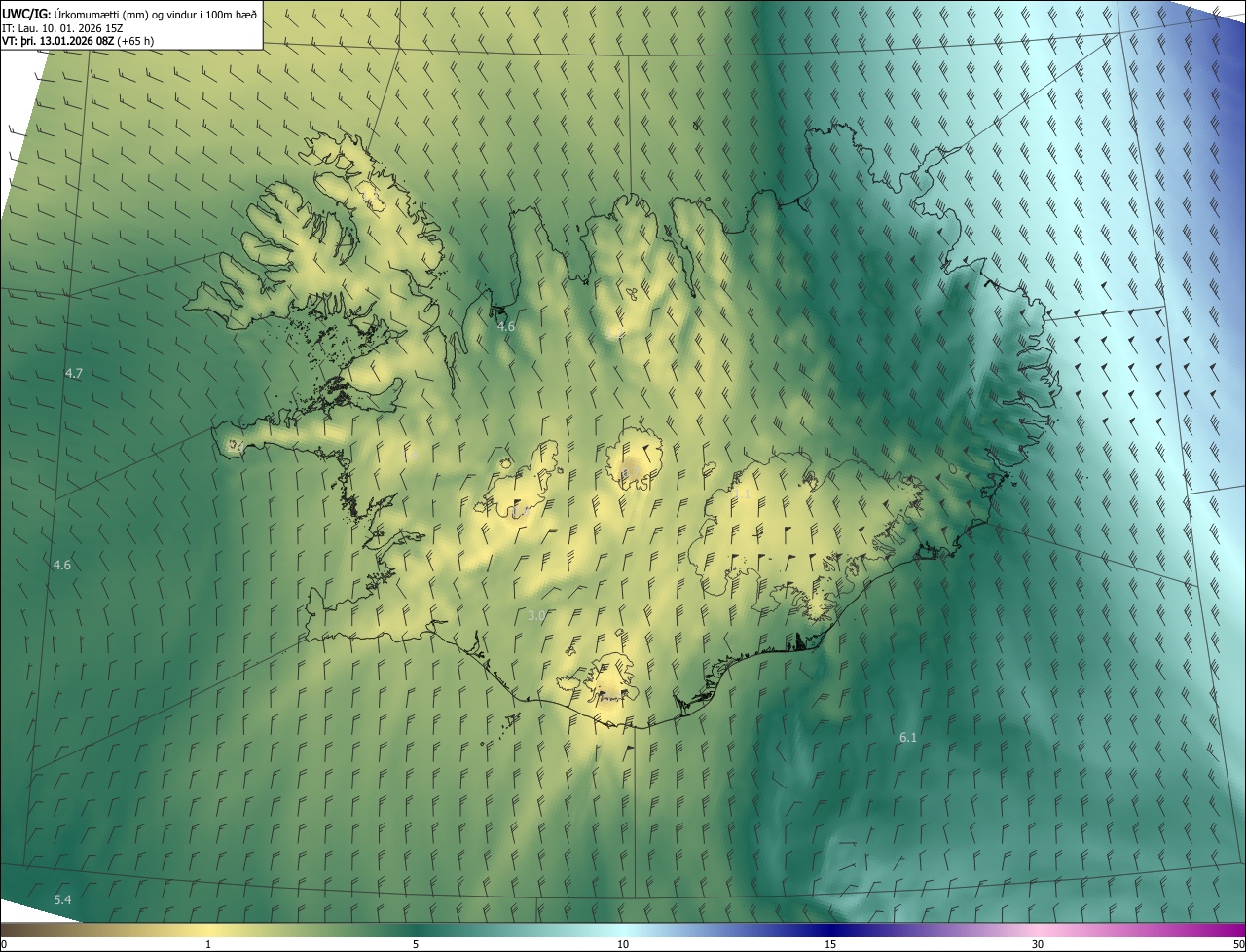This screenshot has height=952, width=1246.
Task: Click the 50 tick on the colorbar
Action: click(x=1238, y=944)
